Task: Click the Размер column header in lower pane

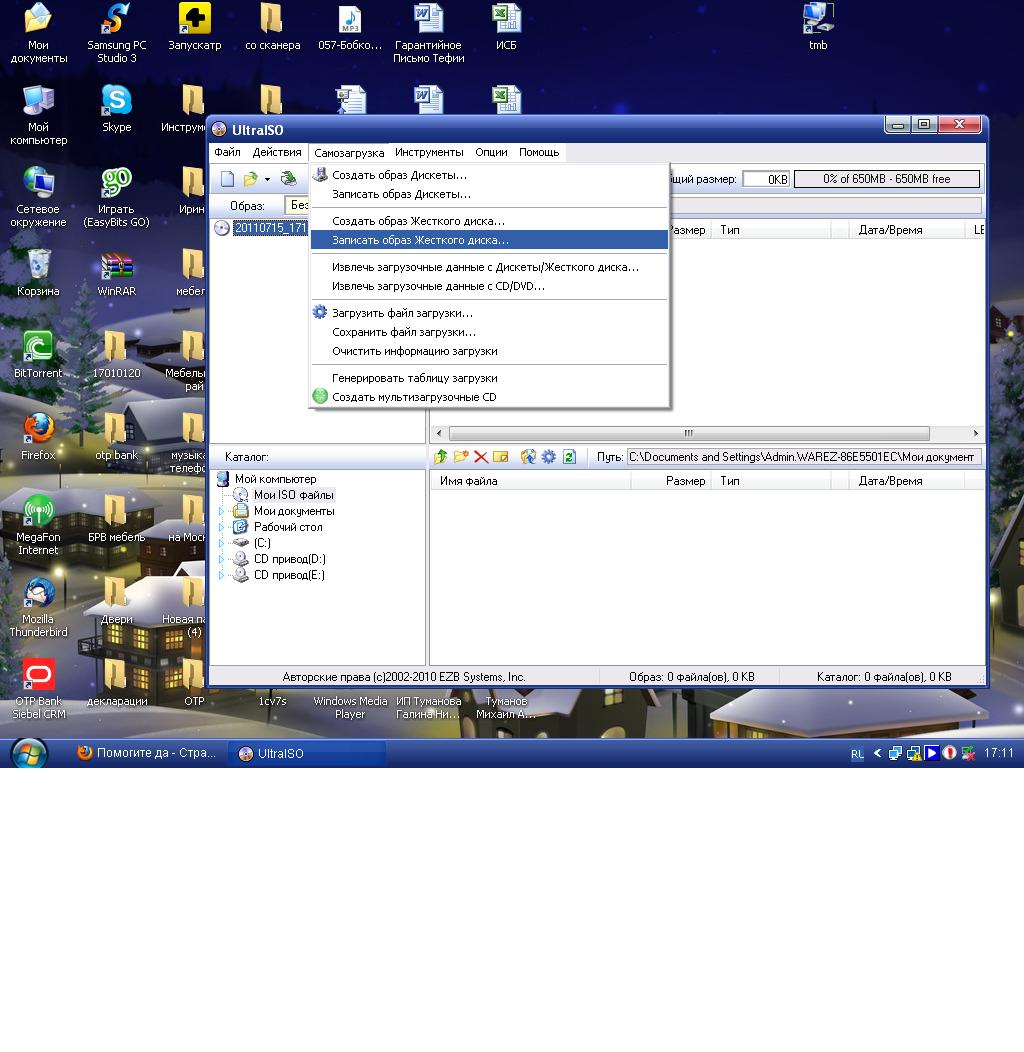Action: [x=685, y=481]
